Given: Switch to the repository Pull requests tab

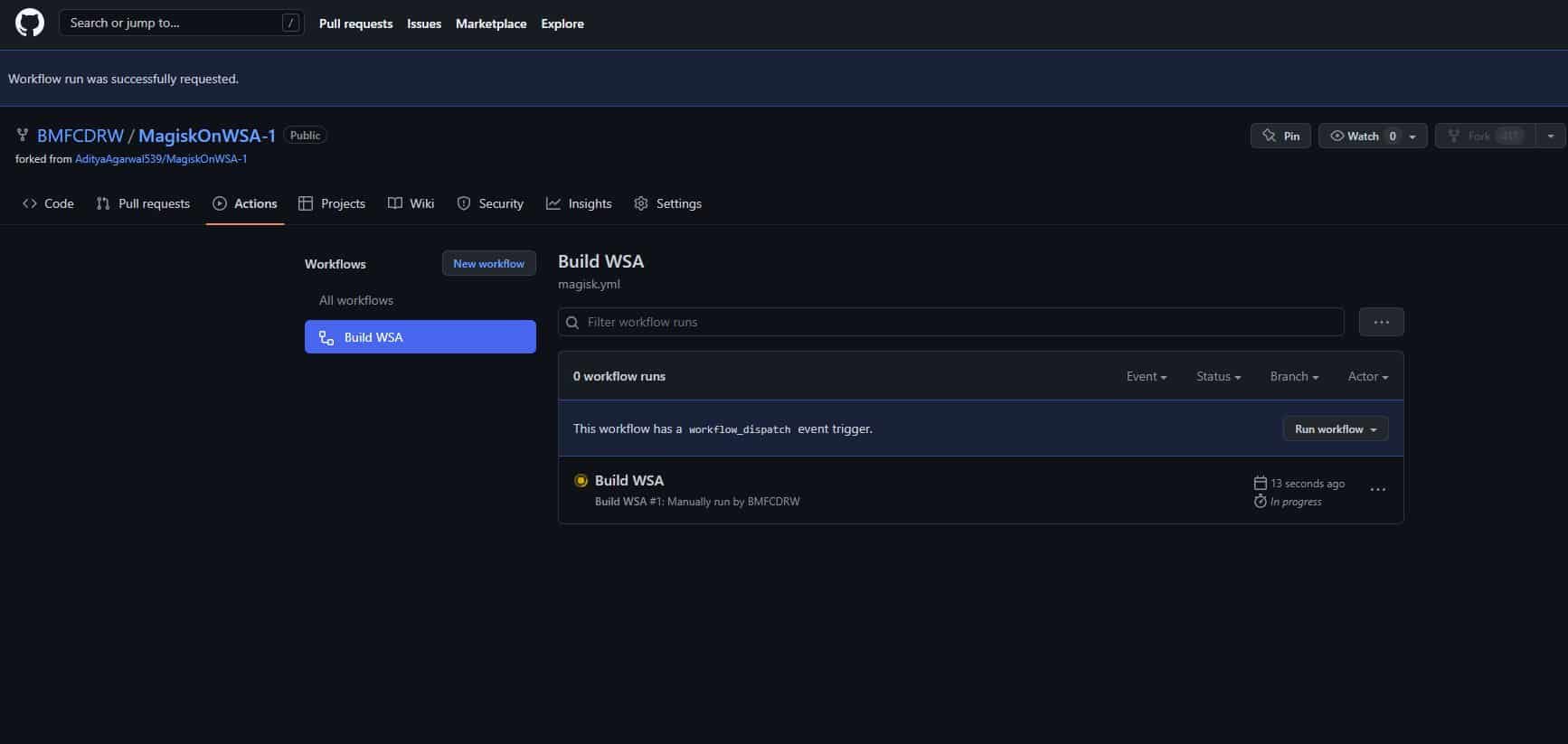Looking at the screenshot, I should [143, 203].
